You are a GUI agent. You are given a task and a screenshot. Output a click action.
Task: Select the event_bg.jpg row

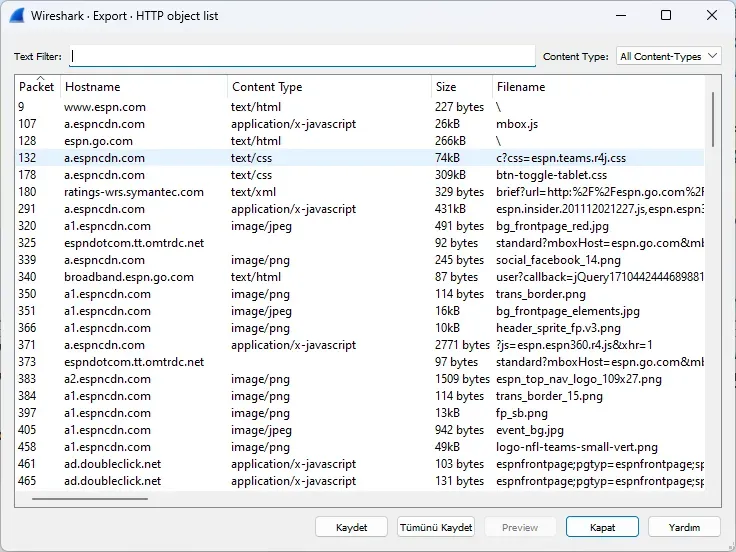360,429
